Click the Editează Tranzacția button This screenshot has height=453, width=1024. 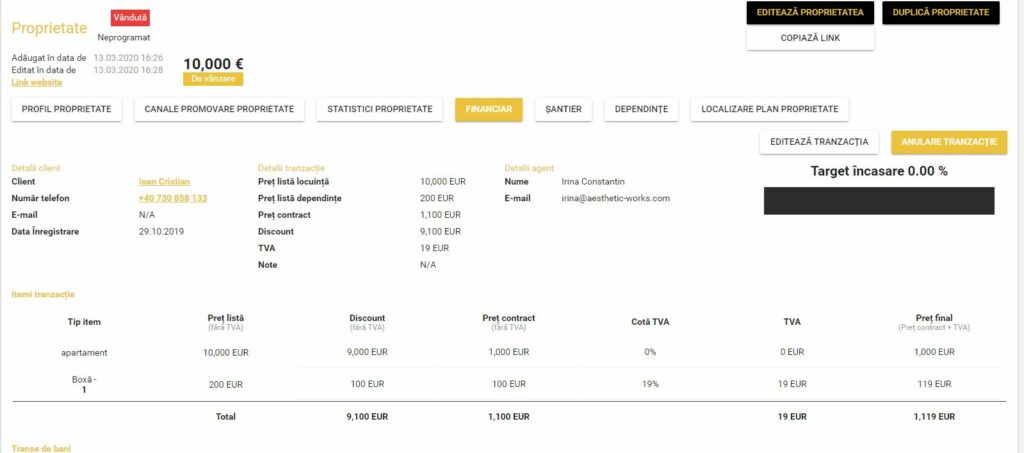tap(819, 142)
